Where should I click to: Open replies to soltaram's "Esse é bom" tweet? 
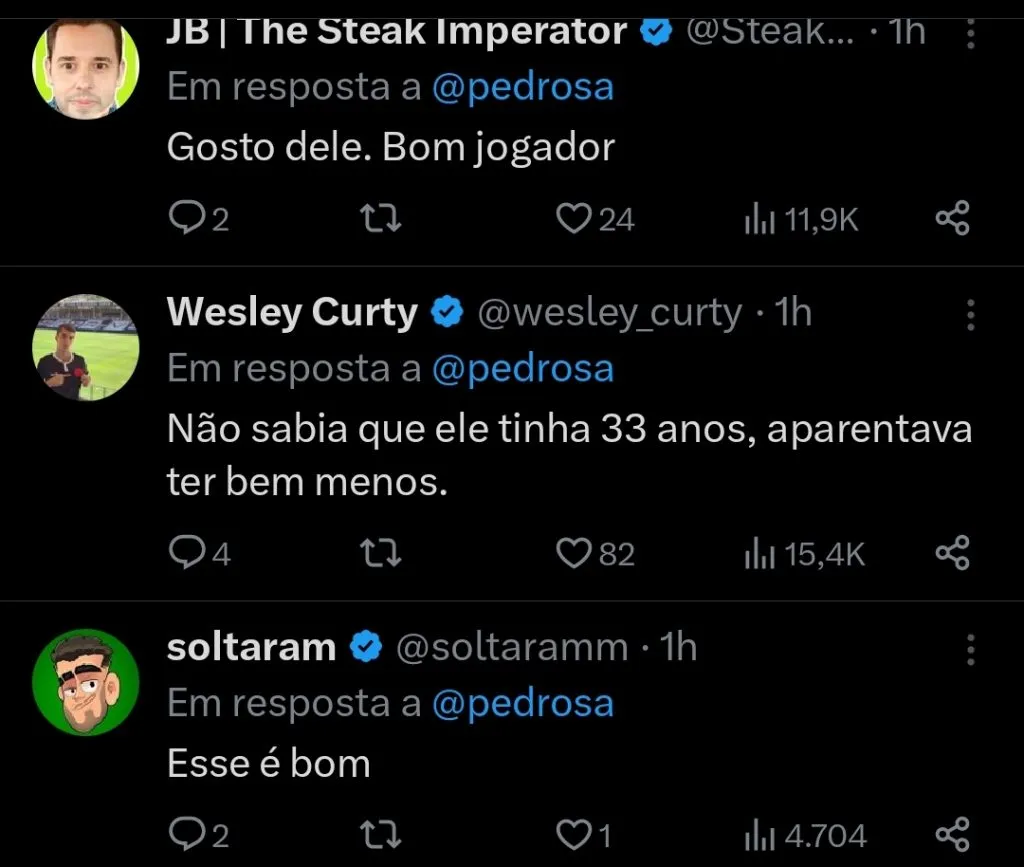pyautogui.click(x=190, y=833)
